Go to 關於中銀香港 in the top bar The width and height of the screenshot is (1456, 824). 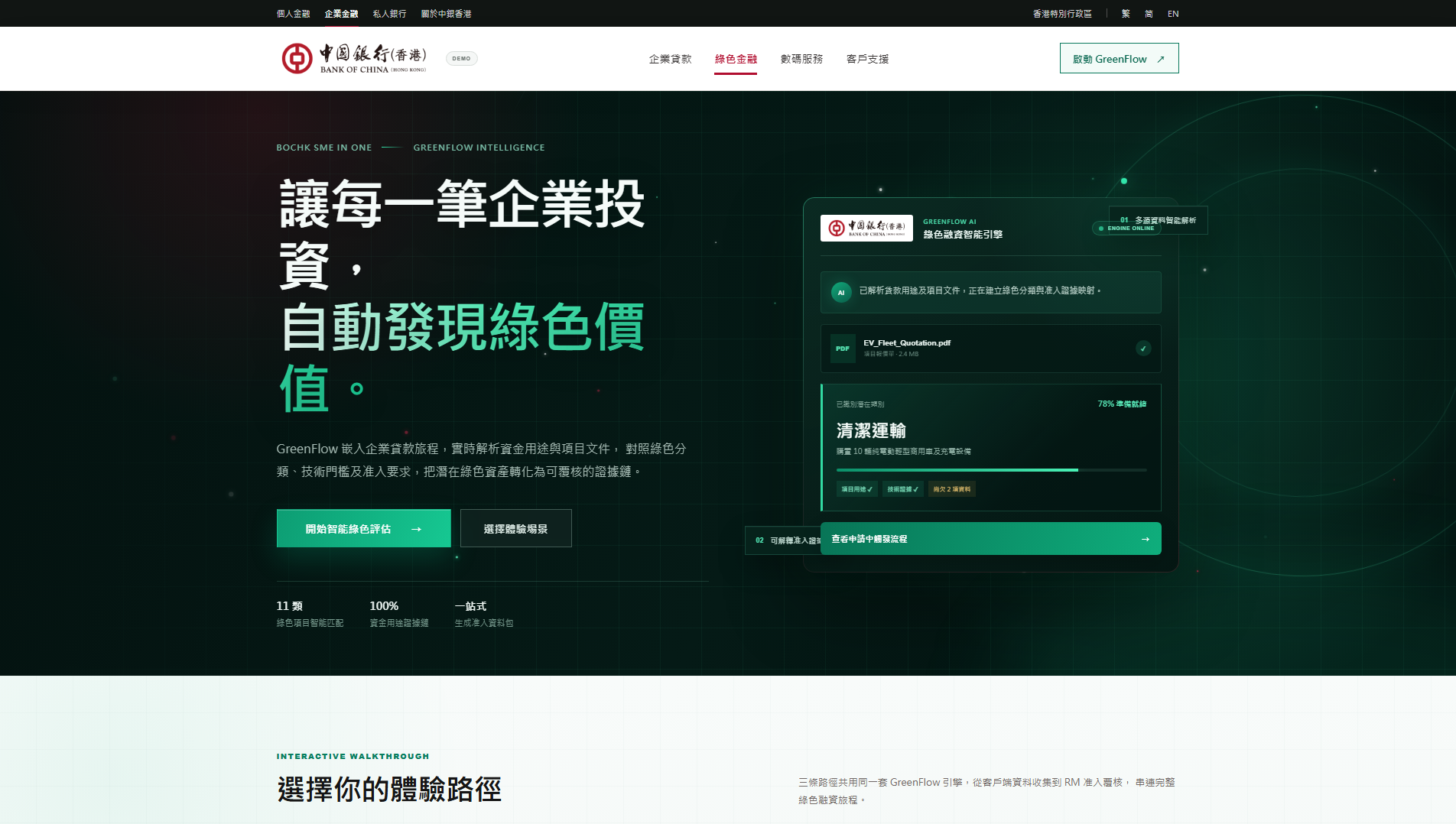(x=446, y=14)
